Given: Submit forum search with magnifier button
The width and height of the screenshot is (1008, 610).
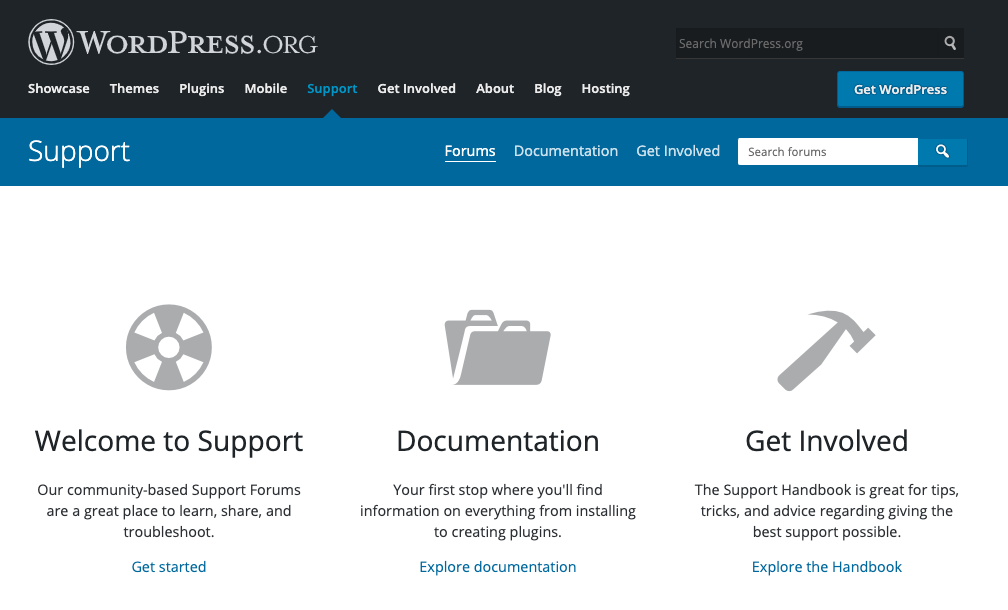Looking at the screenshot, I should tap(942, 152).
